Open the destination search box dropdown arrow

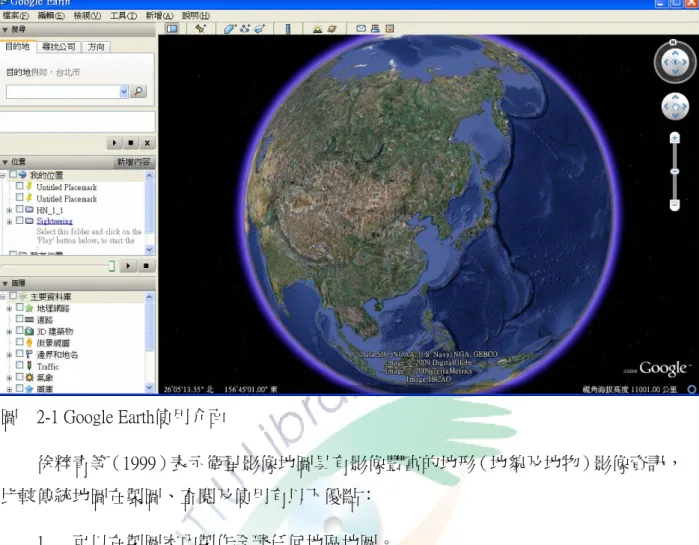(124, 92)
